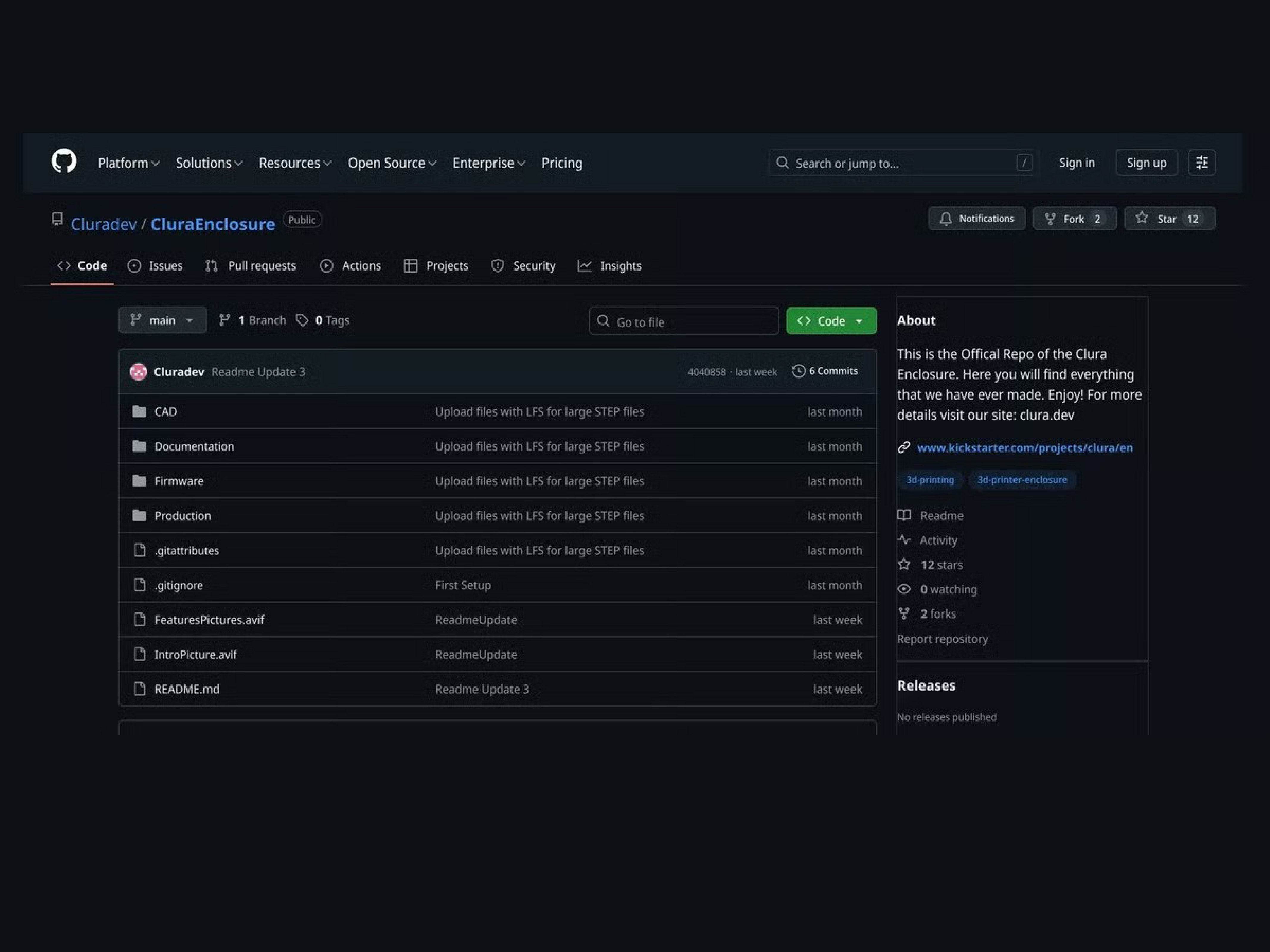Click the Cluradev avatar in commit row

pos(138,372)
